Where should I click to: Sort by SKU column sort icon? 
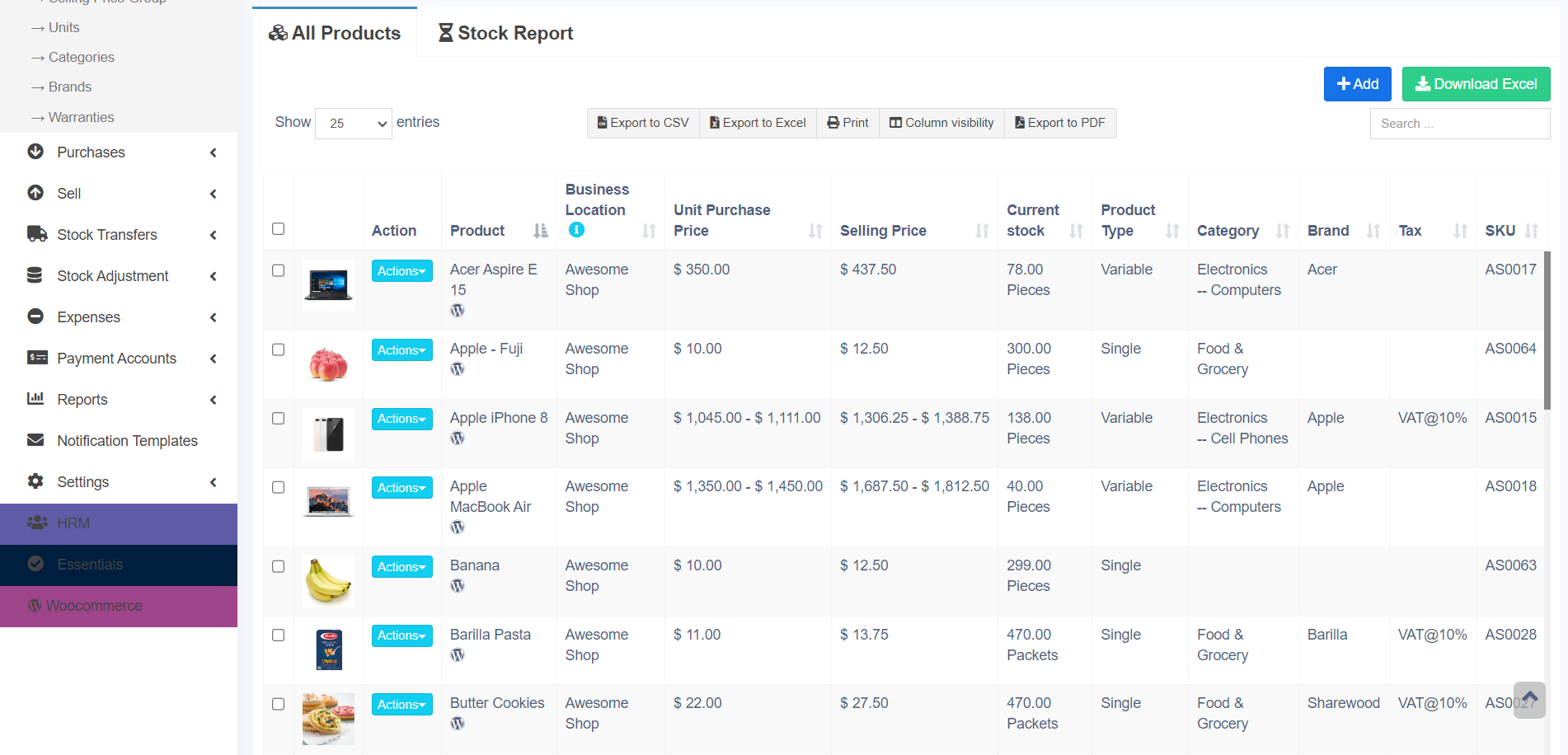(1532, 231)
